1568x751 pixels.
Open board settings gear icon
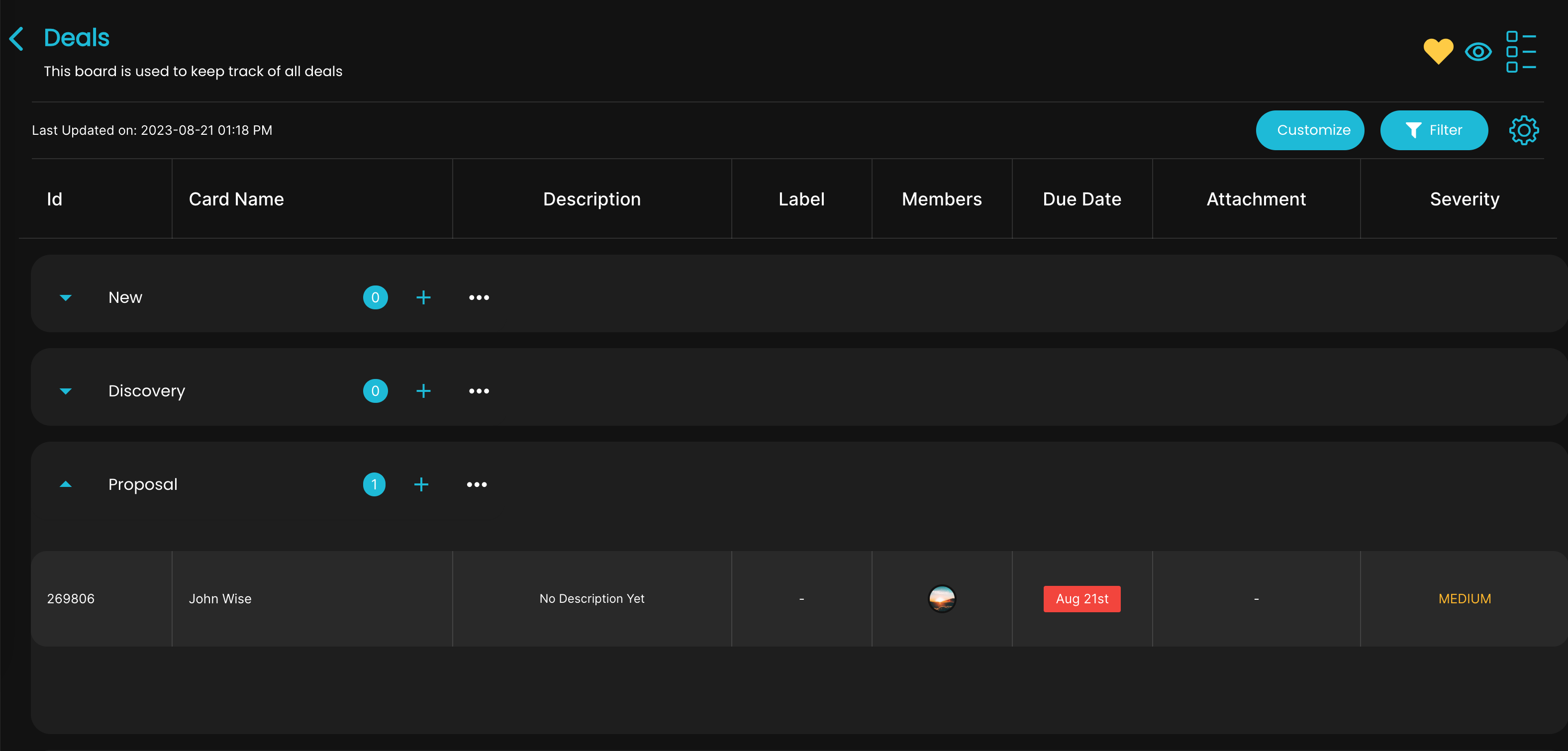(x=1524, y=130)
